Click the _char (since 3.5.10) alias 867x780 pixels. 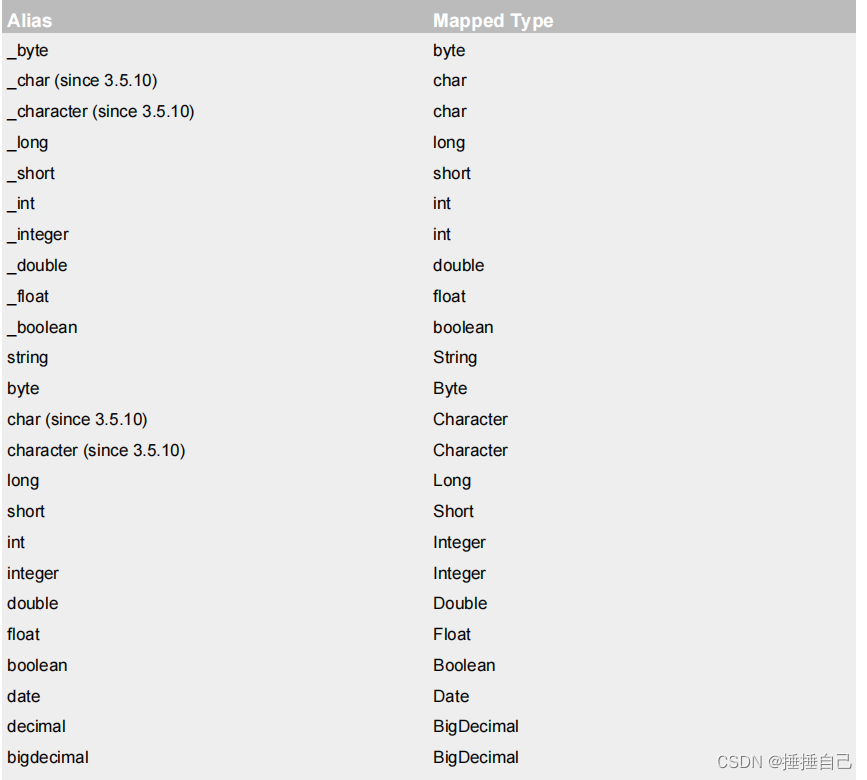click(x=82, y=80)
